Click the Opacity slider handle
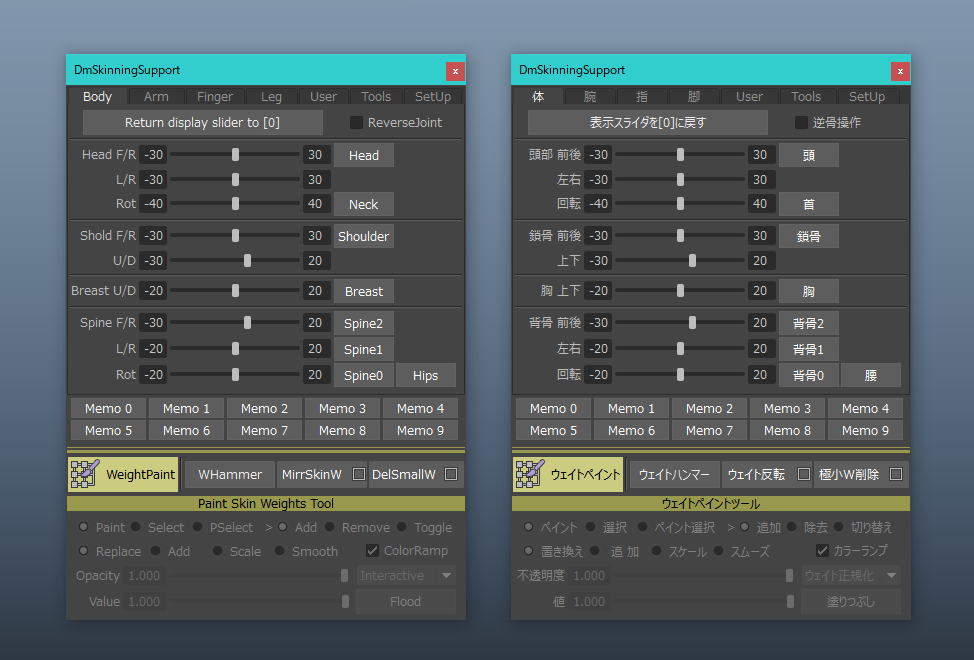This screenshot has height=660, width=974. (x=345, y=576)
